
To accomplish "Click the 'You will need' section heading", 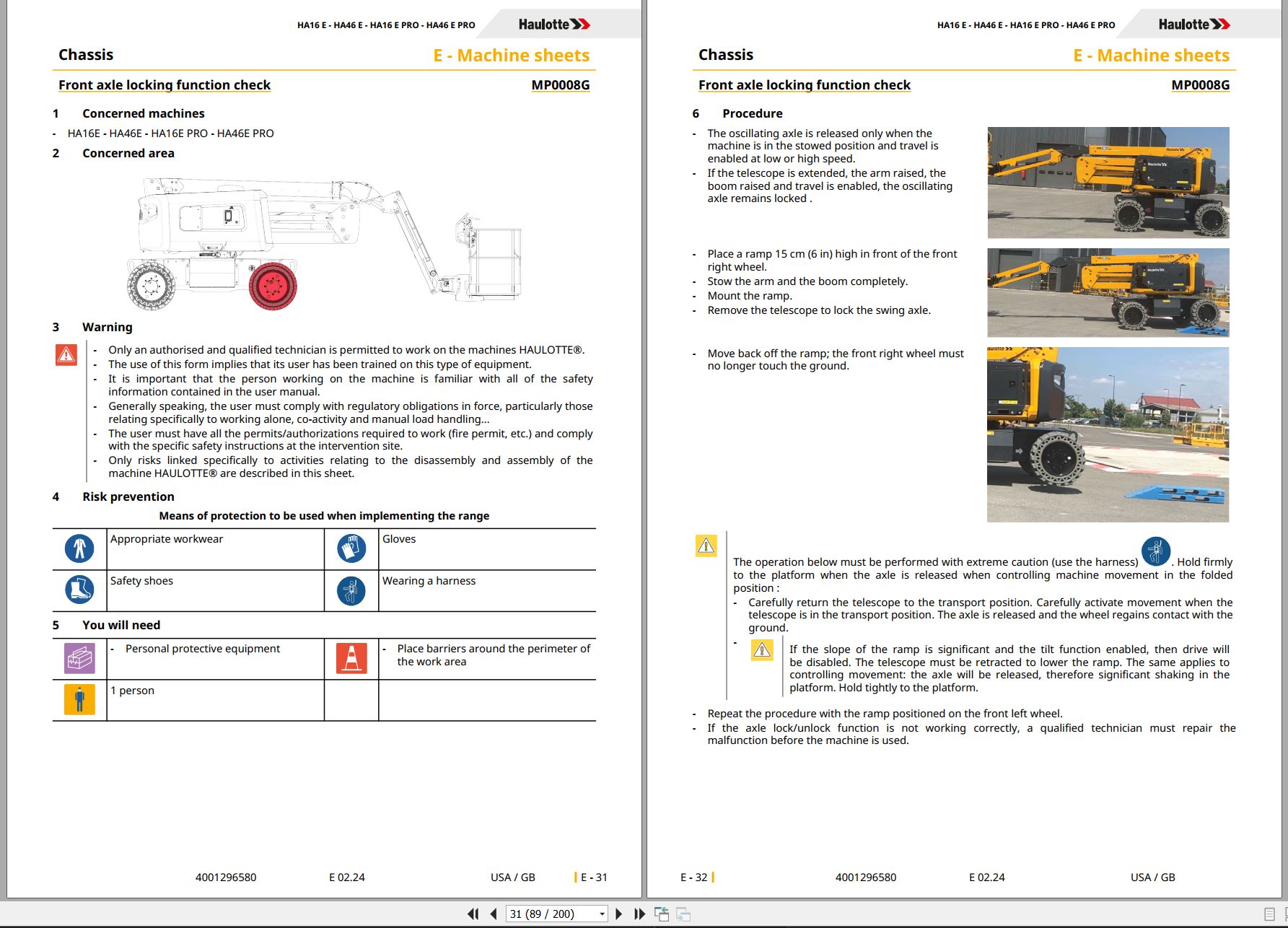I will (121, 625).
